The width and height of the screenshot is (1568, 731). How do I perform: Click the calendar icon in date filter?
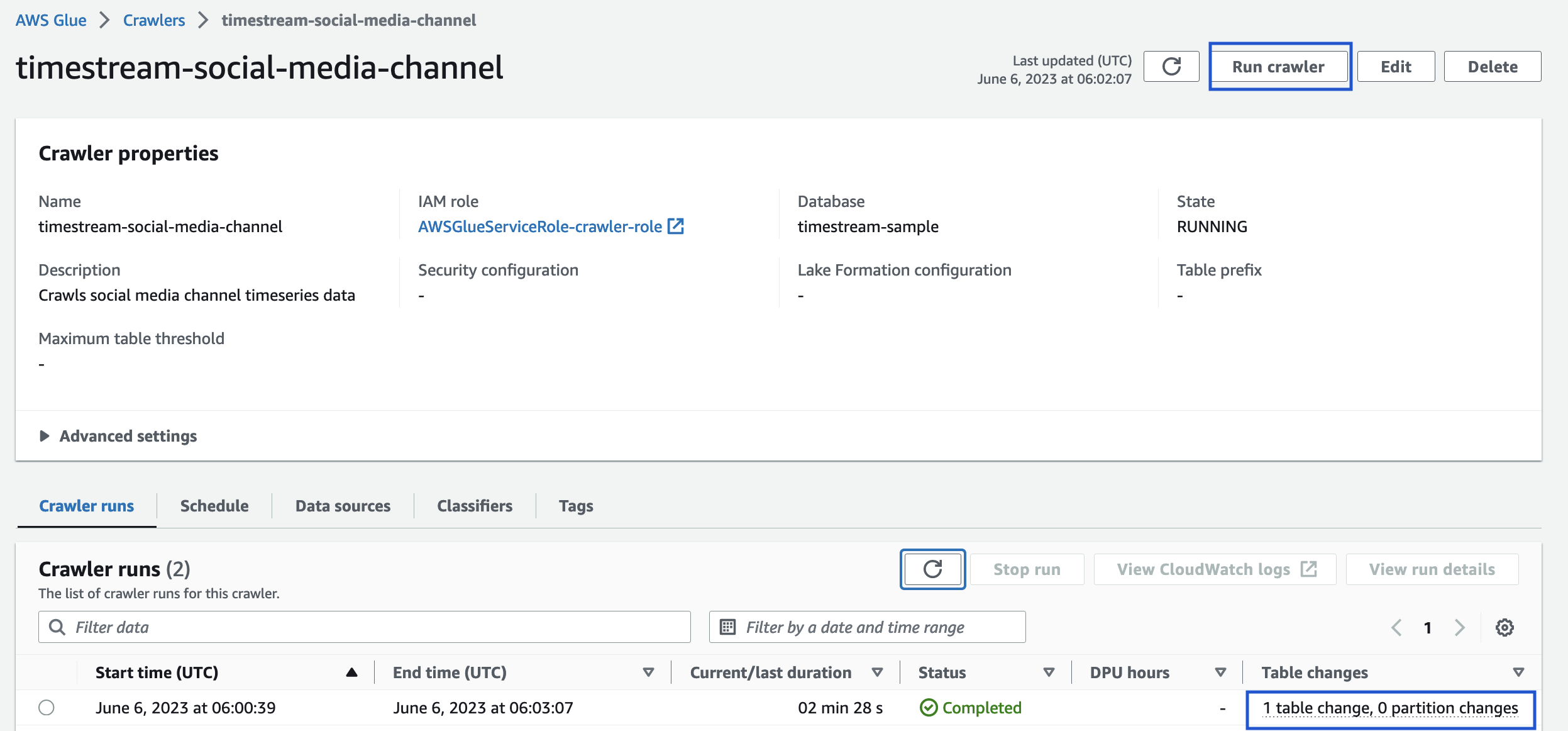tap(727, 627)
